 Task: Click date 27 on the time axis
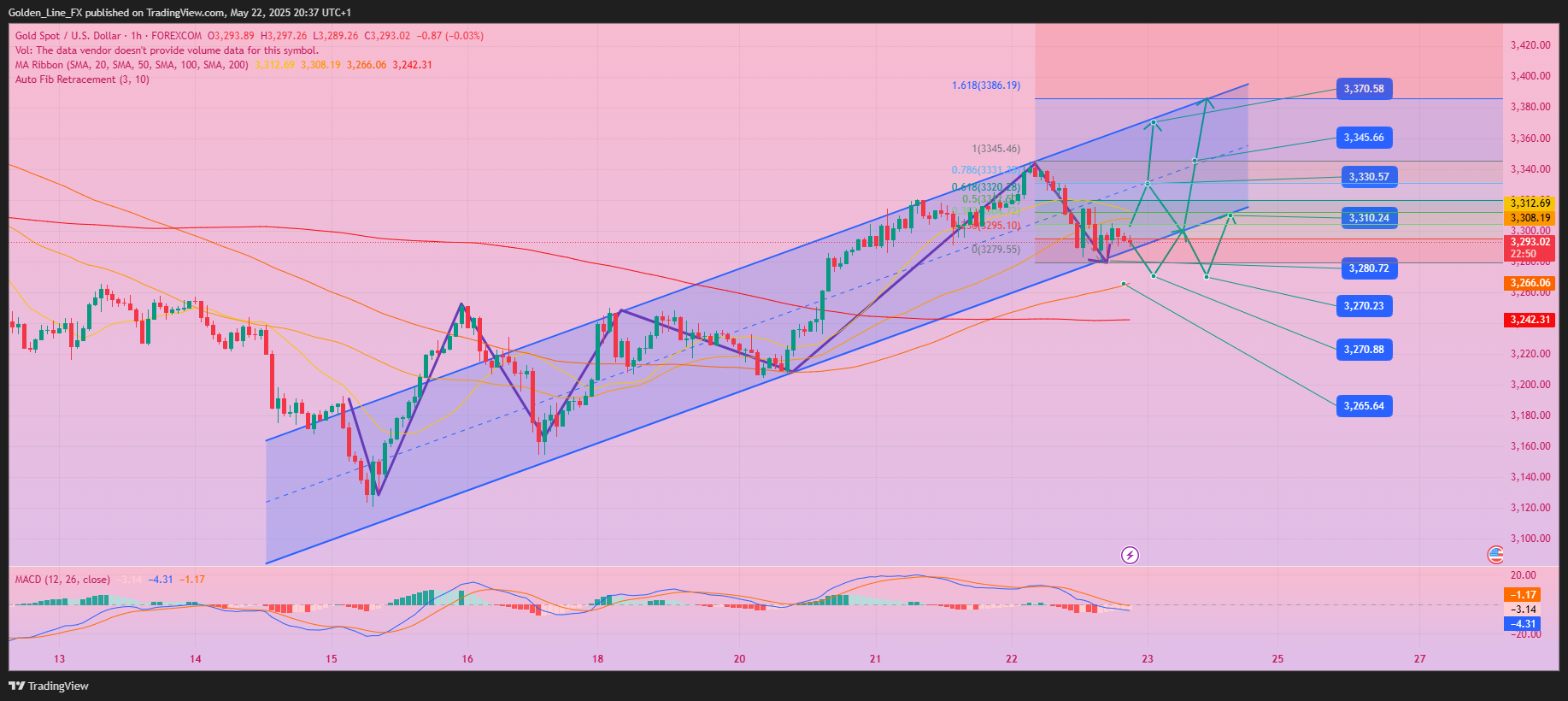pyautogui.click(x=1420, y=659)
